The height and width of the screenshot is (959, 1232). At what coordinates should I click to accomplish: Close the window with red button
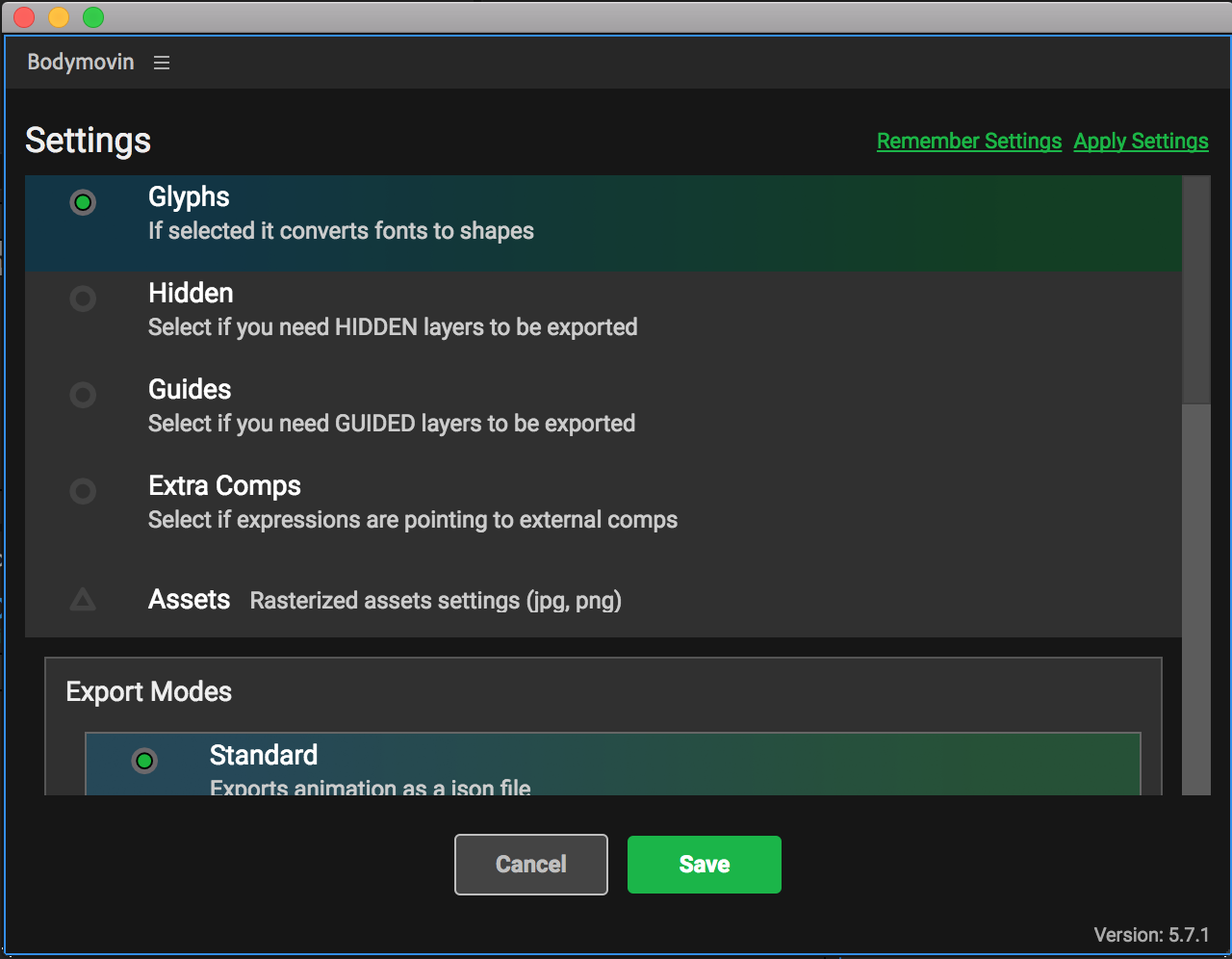(24, 17)
